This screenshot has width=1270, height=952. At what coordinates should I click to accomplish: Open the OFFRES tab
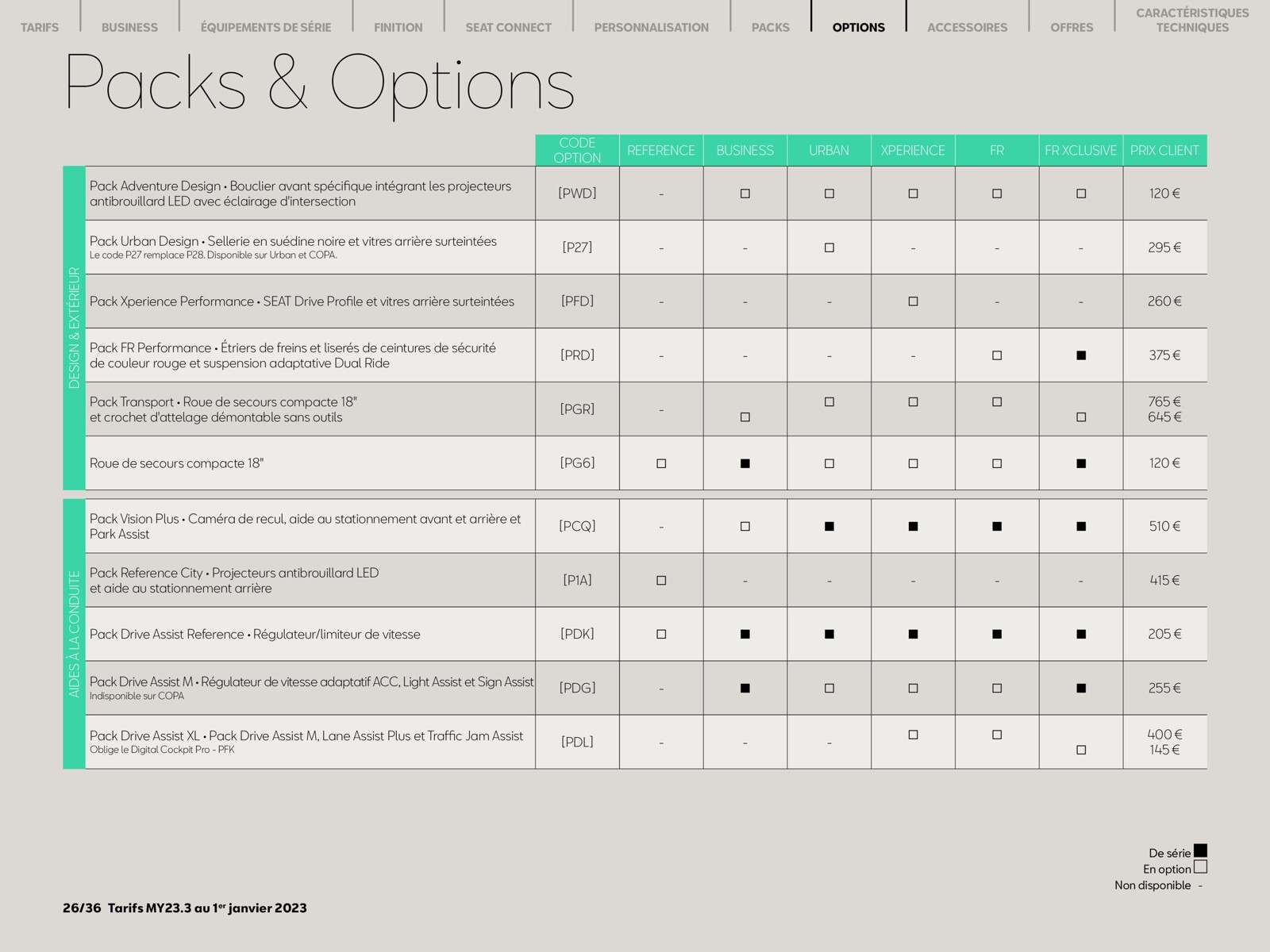click(1072, 27)
